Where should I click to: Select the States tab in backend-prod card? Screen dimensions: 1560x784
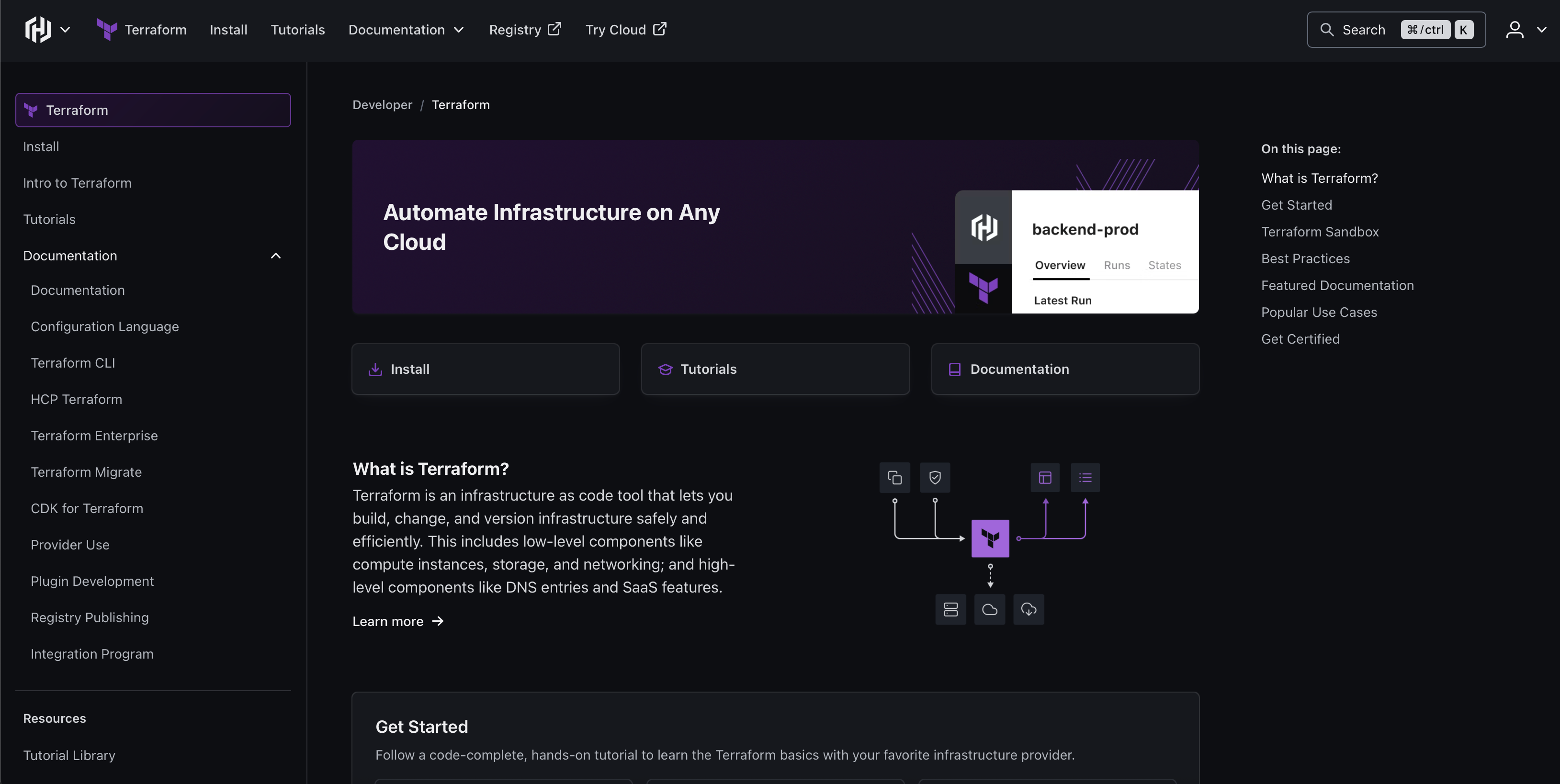(1164, 265)
